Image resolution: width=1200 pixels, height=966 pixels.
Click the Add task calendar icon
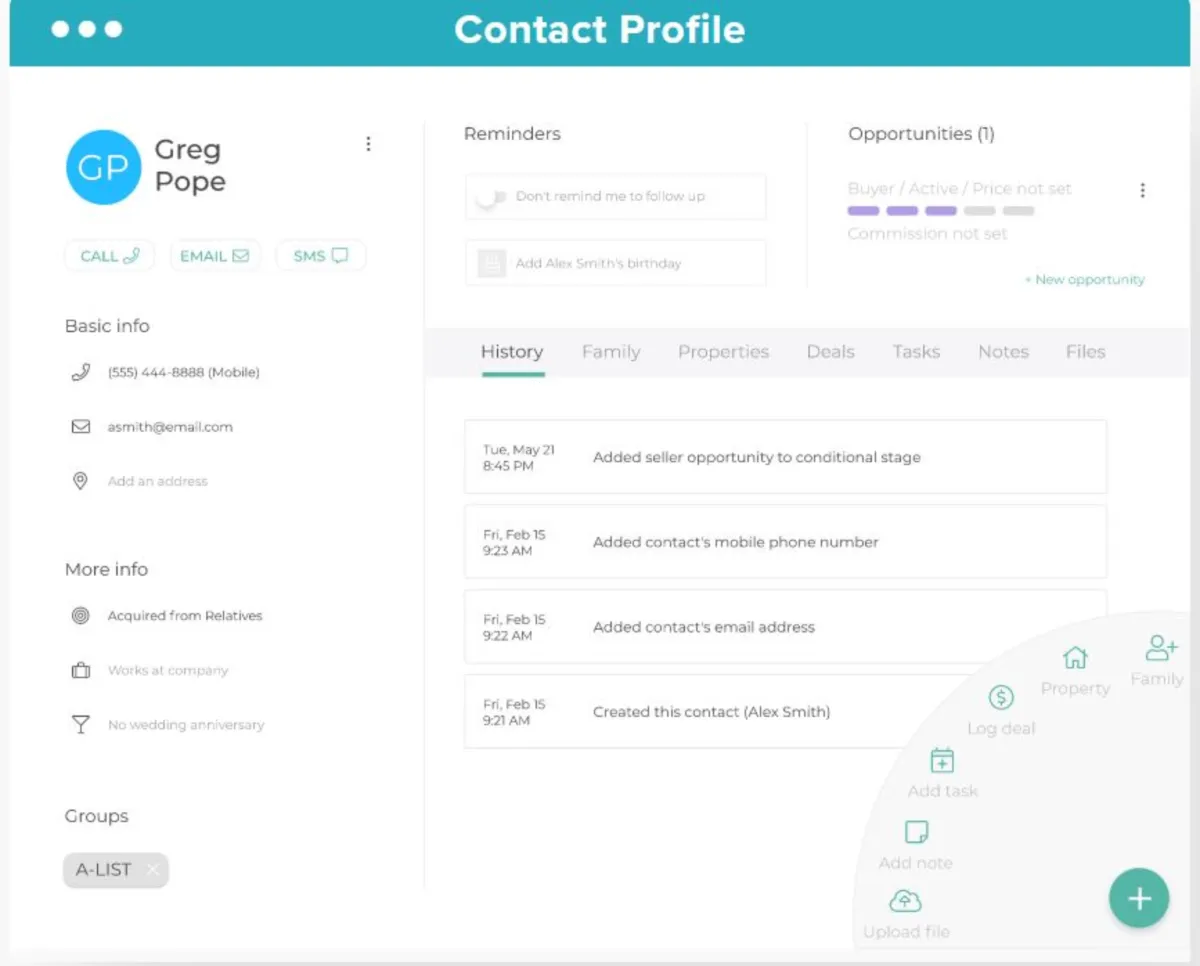tap(942, 761)
